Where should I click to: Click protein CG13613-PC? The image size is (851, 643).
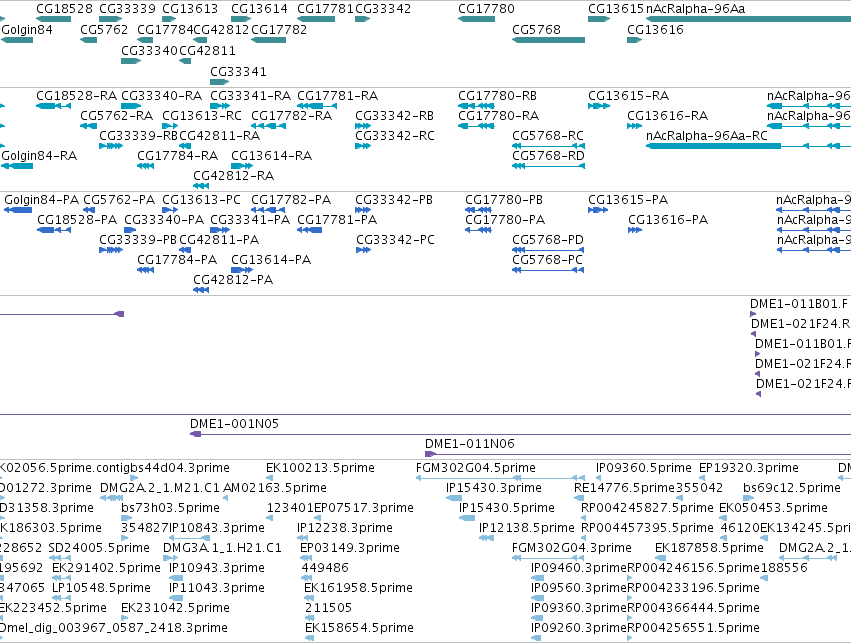pyautogui.click(x=170, y=210)
